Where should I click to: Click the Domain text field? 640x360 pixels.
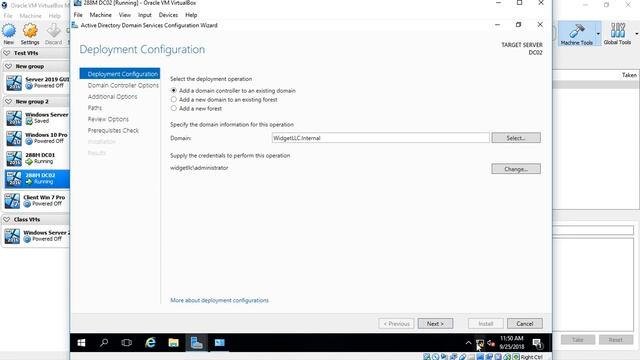(380, 138)
